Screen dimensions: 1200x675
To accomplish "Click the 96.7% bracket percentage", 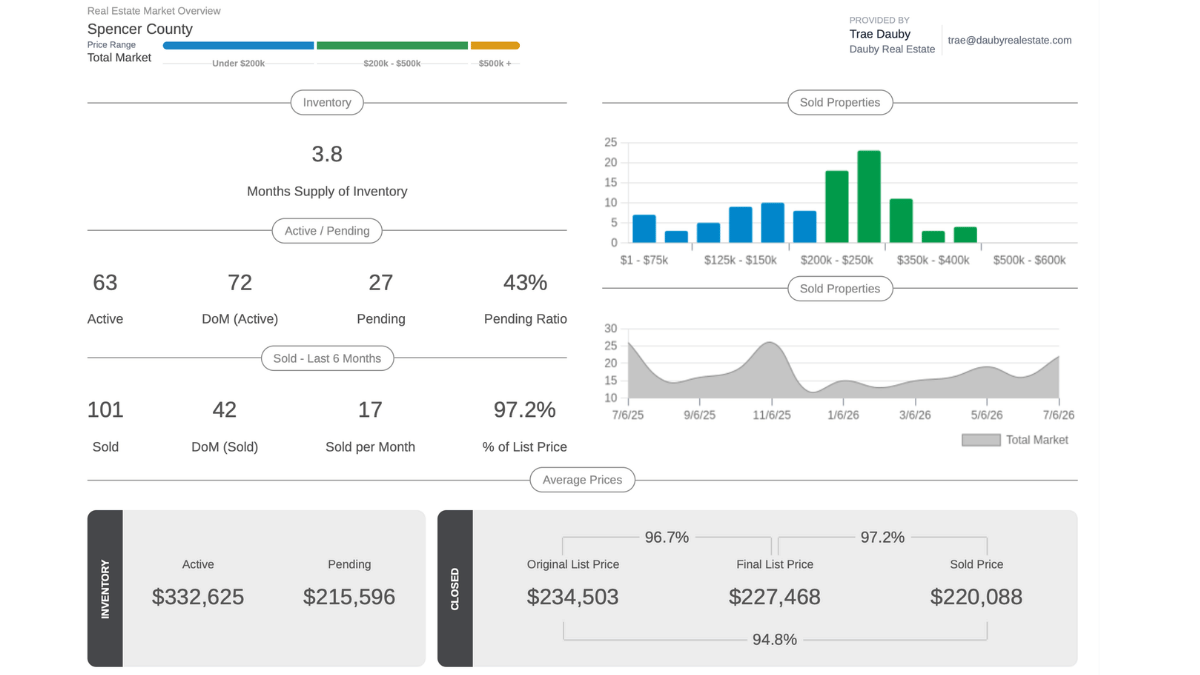I will pyautogui.click(x=667, y=537).
